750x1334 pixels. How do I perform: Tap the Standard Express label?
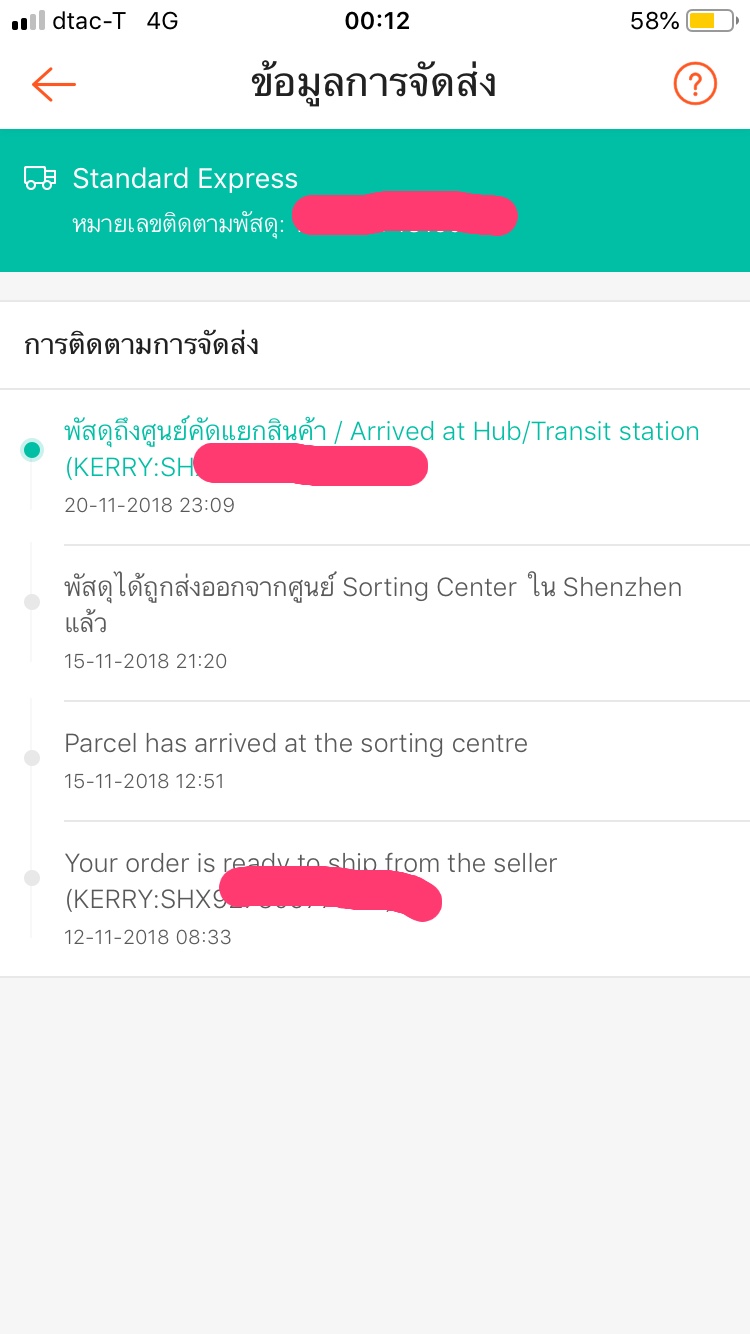click(x=185, y=178)
